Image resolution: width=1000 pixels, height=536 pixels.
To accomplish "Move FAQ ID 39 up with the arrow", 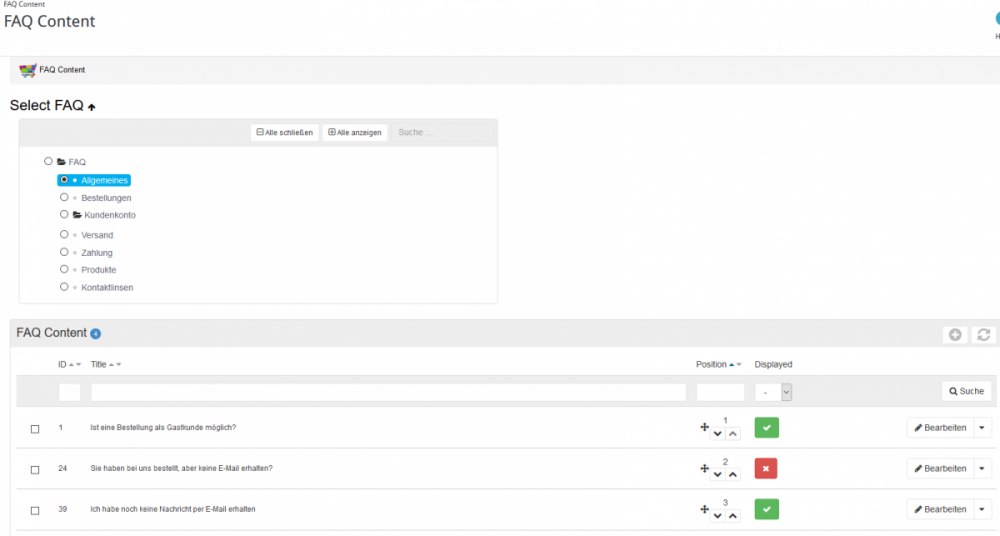I will click(x=733, y=515).
